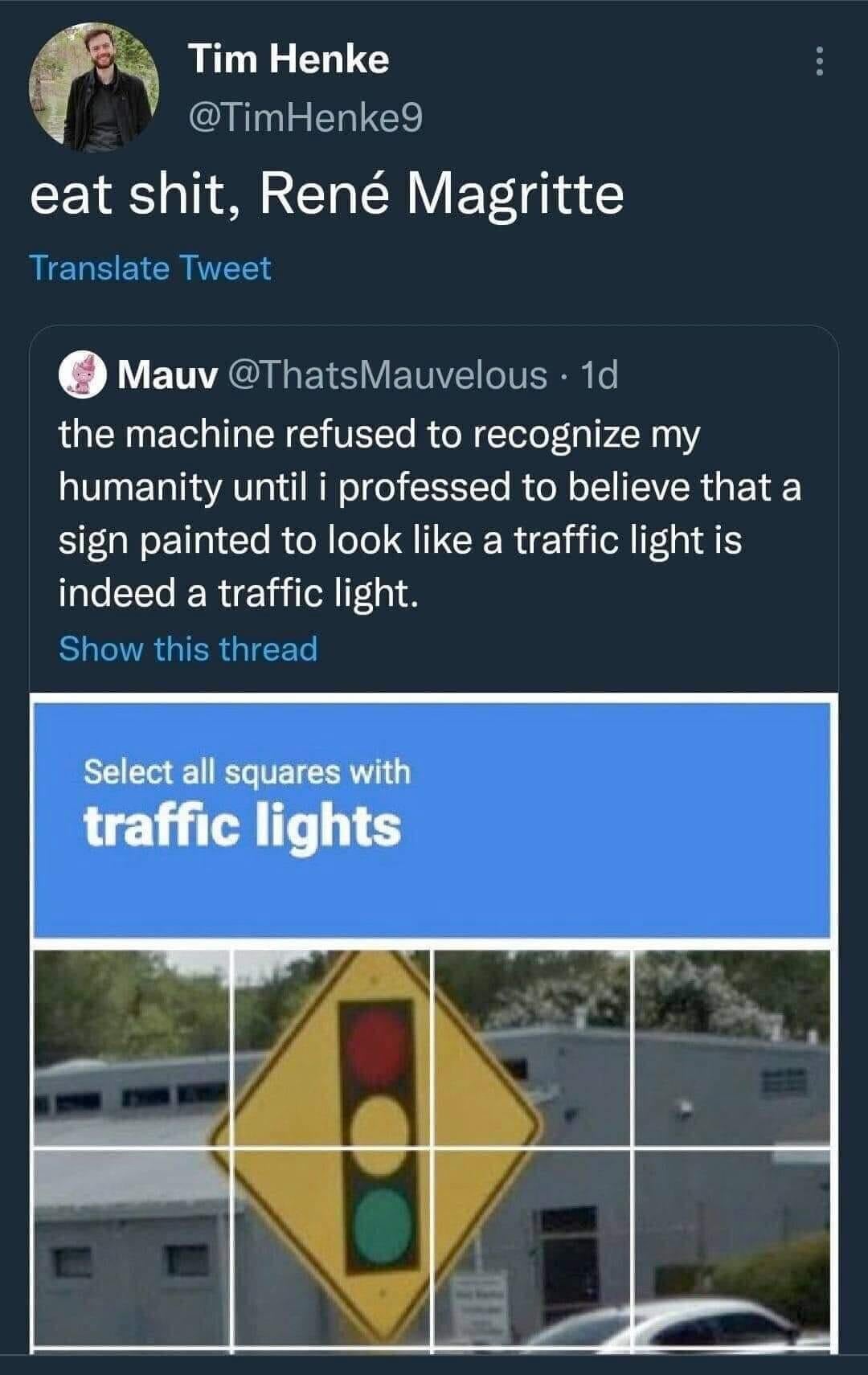Screen dimensions: 868x1375
Task: Select top-right captcha square with flowering tree
Action: [x=731, y=1049]
